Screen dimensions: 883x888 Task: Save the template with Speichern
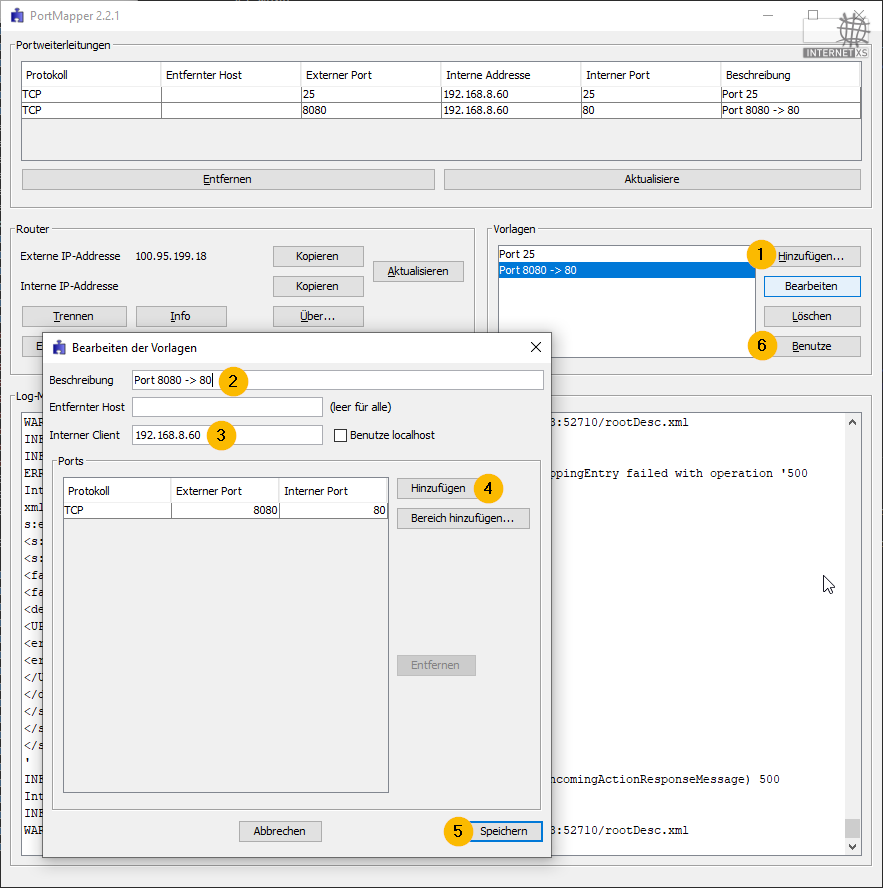pos(504,831)
